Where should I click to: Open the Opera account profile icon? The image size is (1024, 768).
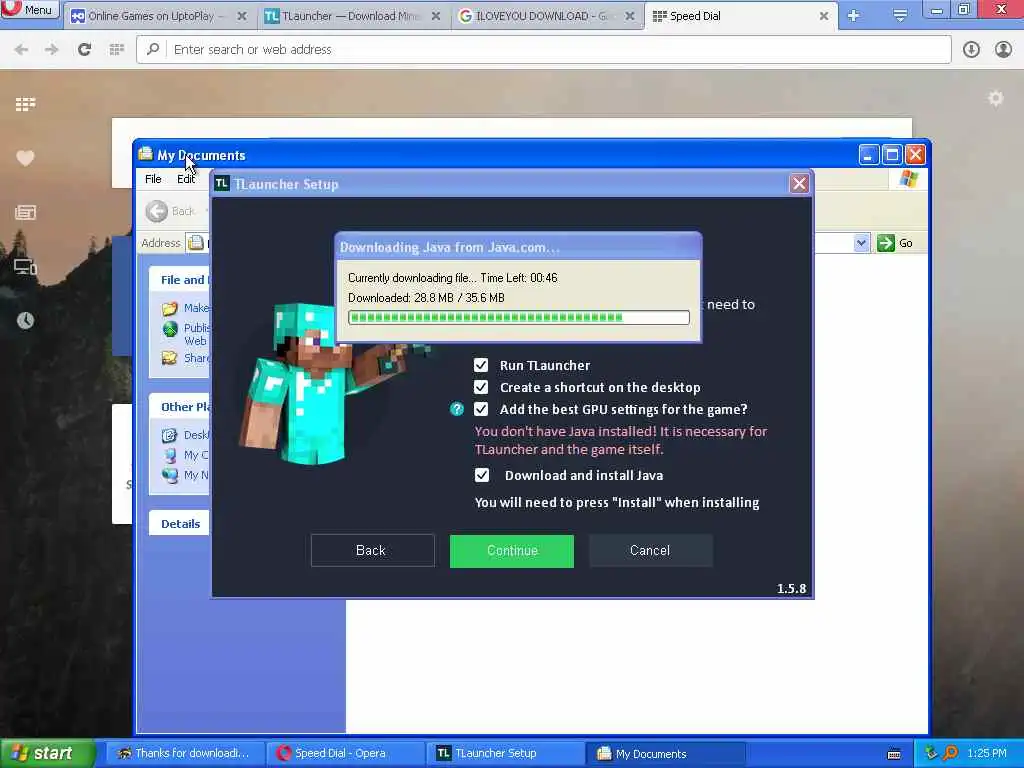click(x=1003, y=49)
